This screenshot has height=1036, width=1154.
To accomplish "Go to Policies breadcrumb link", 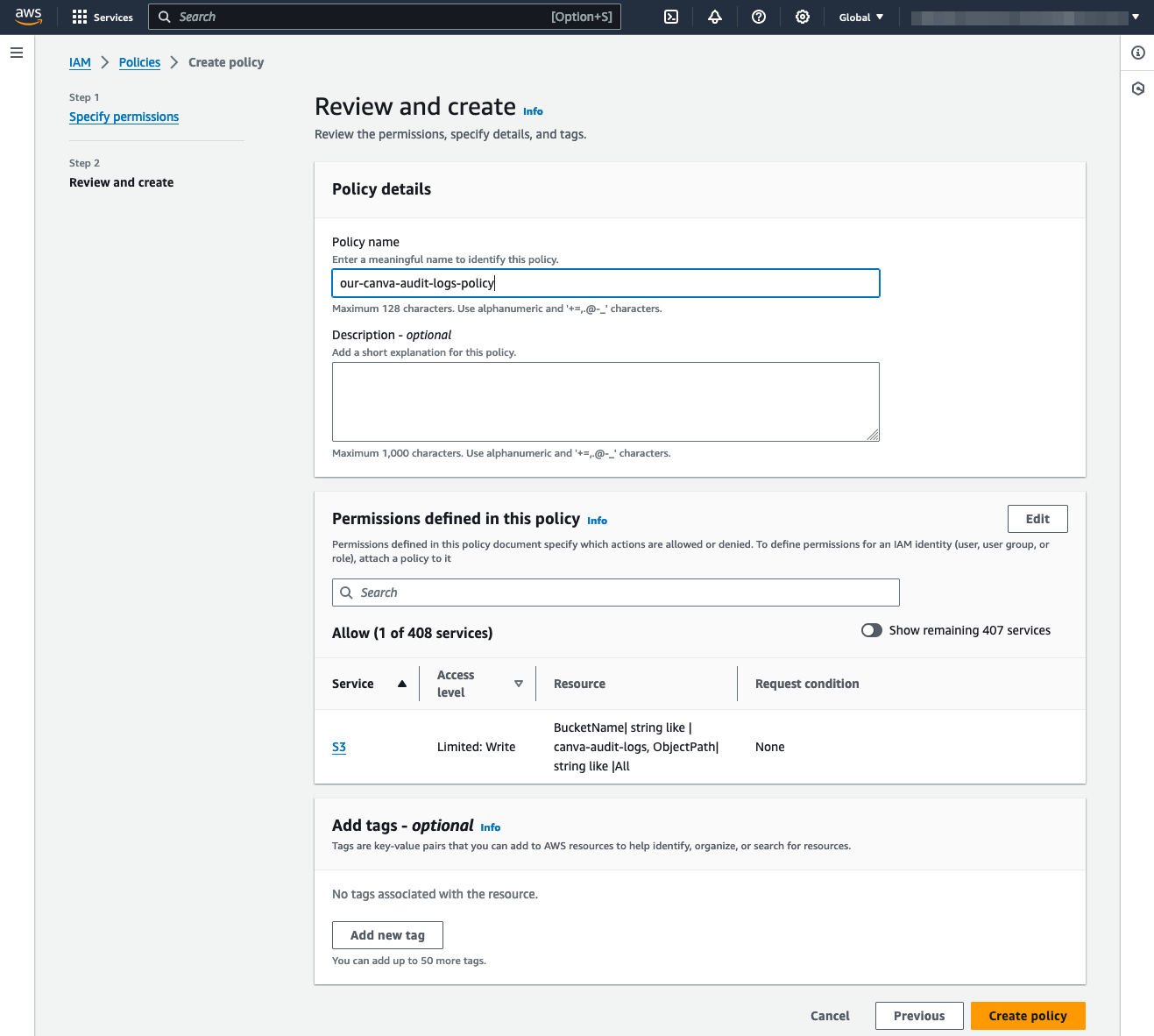I will [139, 62].
